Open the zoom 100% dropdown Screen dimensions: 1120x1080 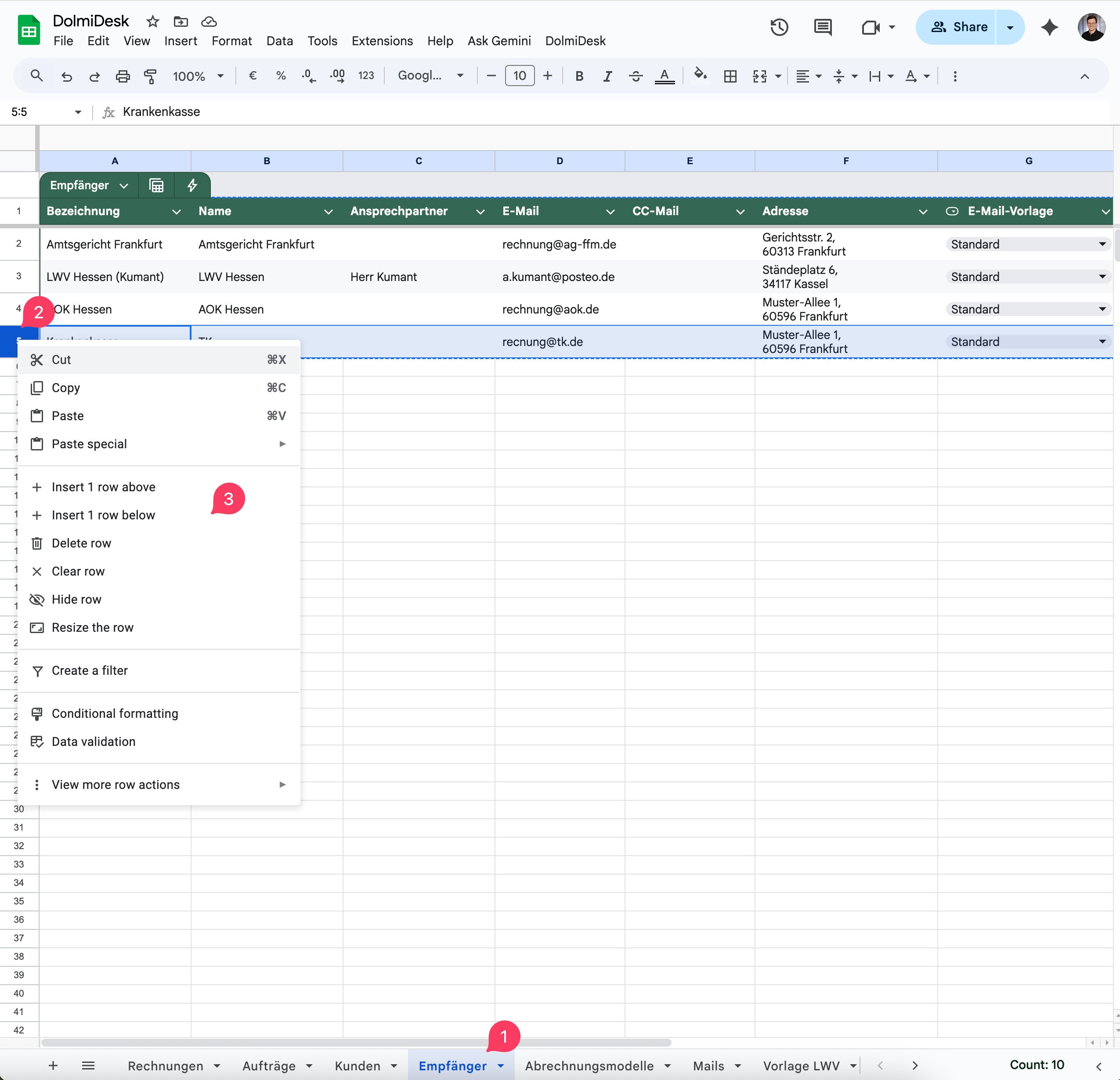[x=197, y=76]
